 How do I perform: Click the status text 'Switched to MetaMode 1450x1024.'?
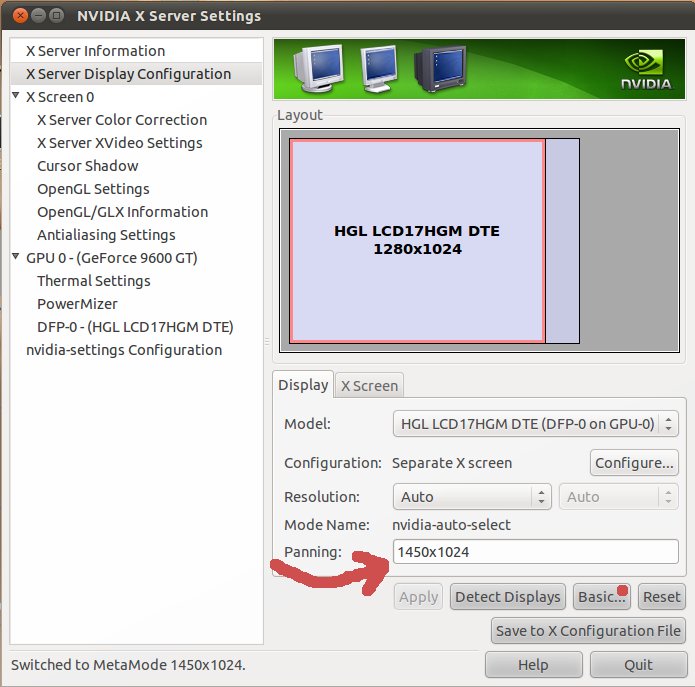(x=128, y=665)
